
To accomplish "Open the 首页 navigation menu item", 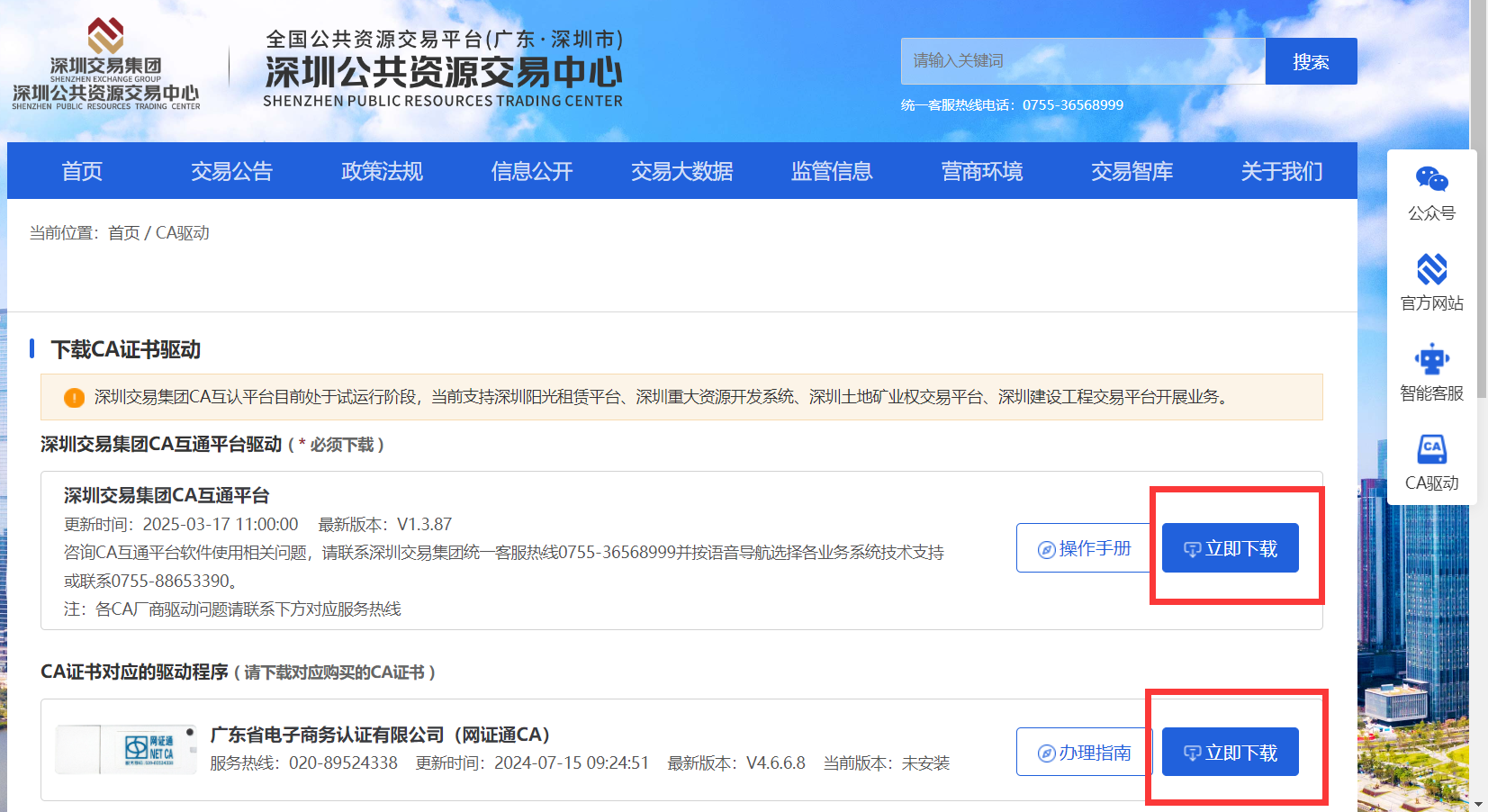I will click(x=82, y=171).
